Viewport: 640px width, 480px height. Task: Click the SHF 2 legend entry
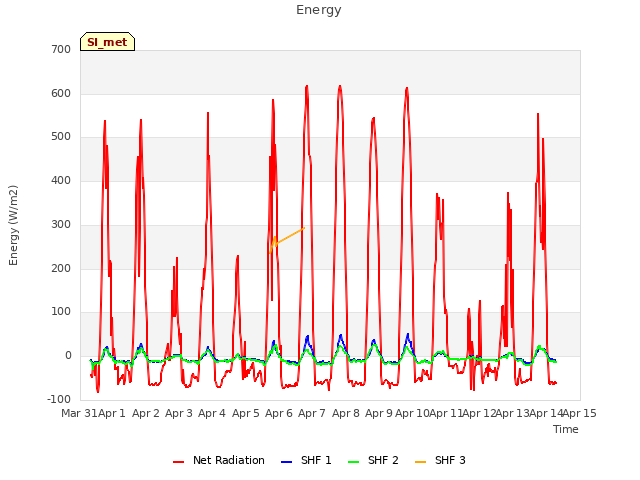click(x=373, y=460)
